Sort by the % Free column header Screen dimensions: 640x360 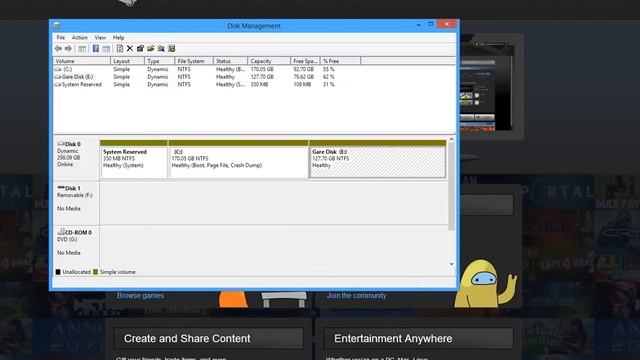[340, 61]
